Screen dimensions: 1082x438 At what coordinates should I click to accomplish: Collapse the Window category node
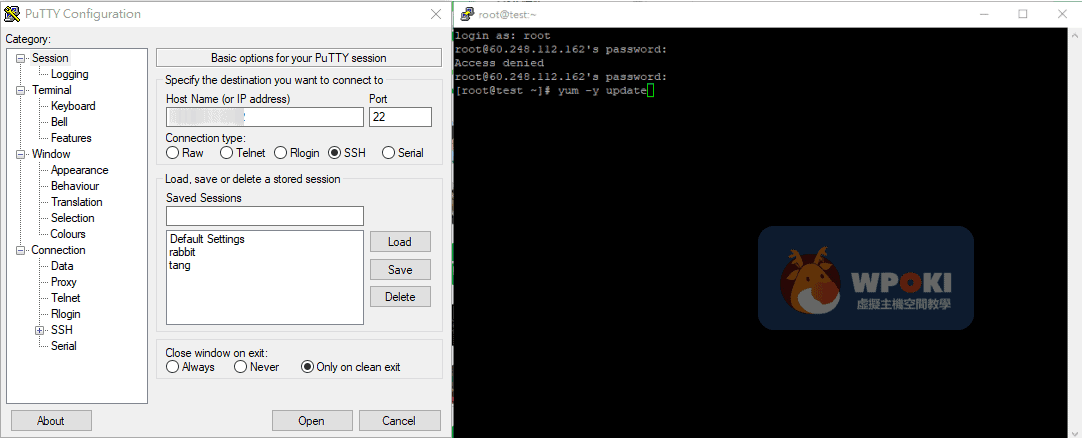click(22, 154)
